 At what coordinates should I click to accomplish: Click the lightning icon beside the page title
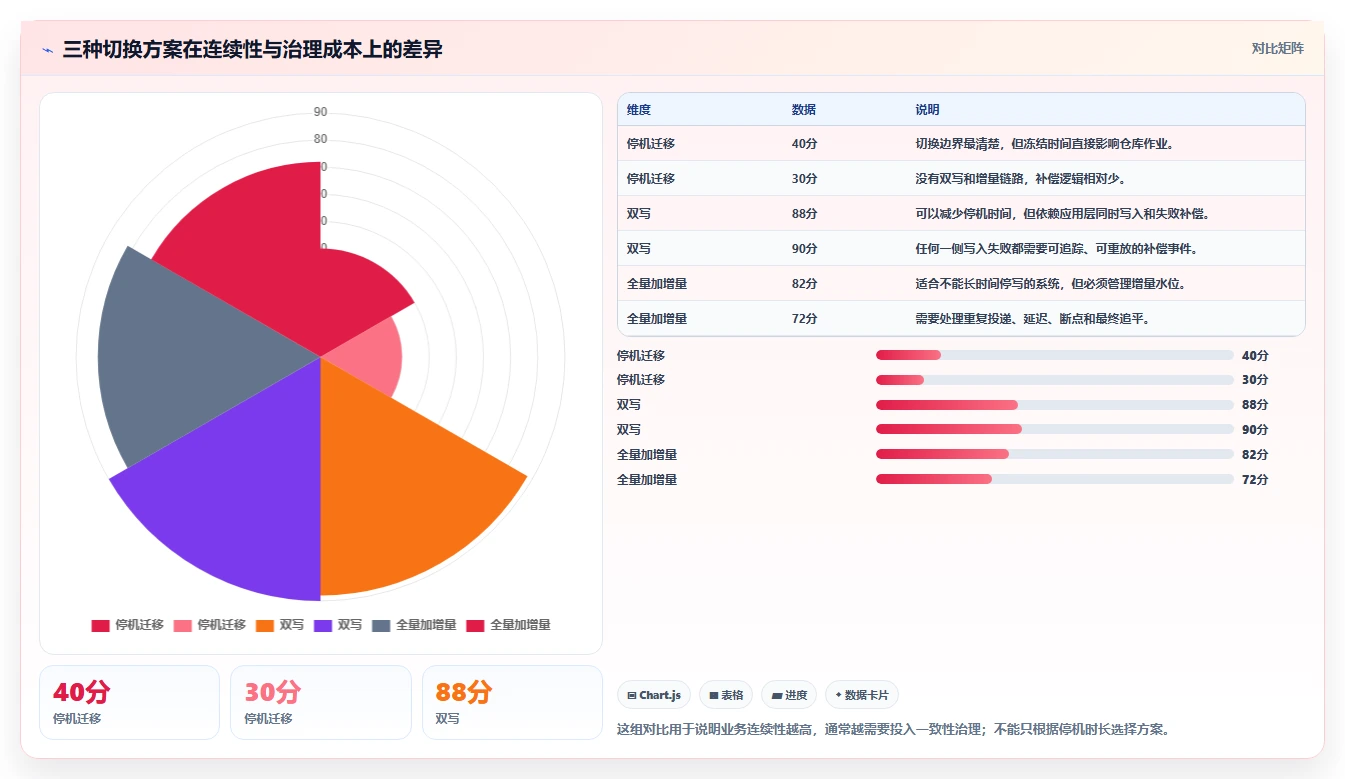47,50
